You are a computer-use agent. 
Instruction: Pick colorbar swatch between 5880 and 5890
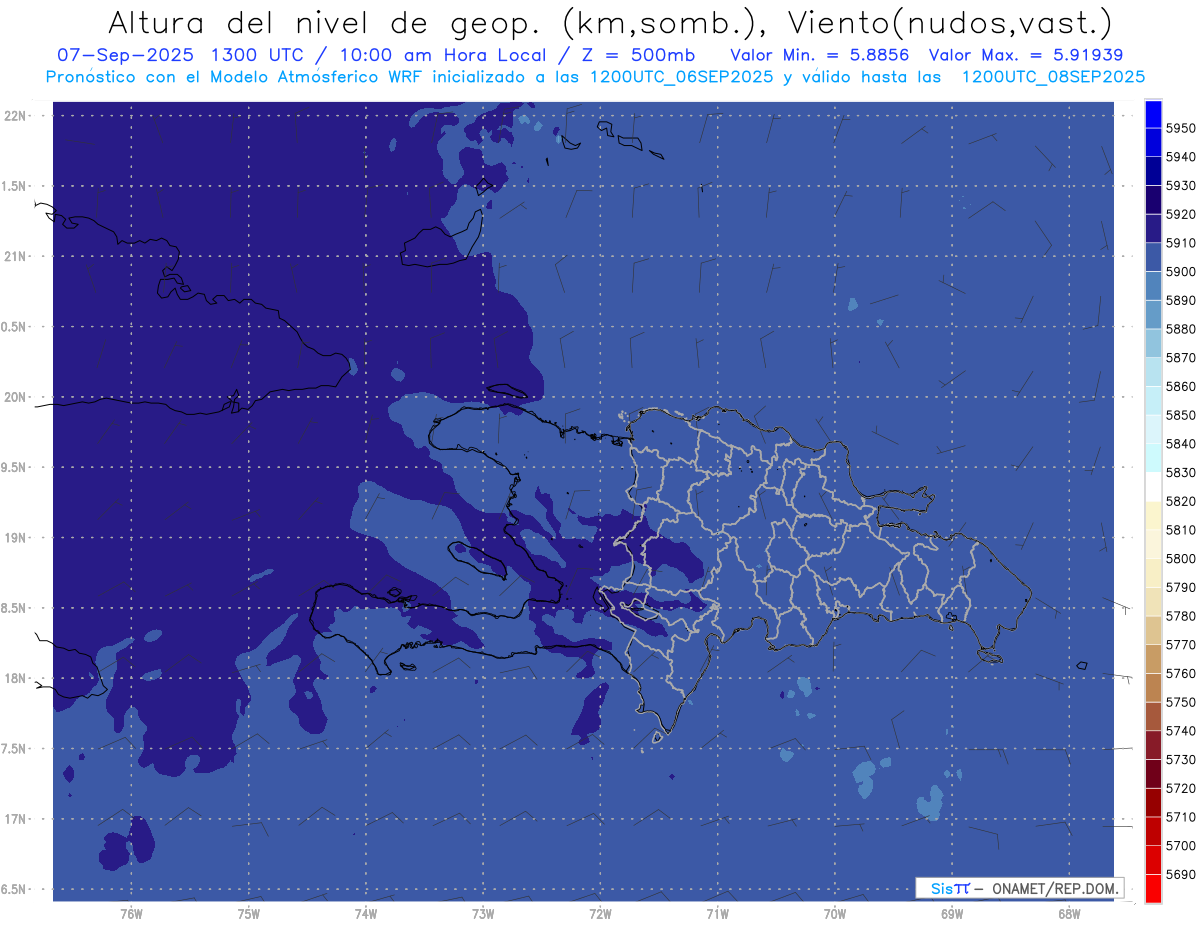(x=1152, y=315)
